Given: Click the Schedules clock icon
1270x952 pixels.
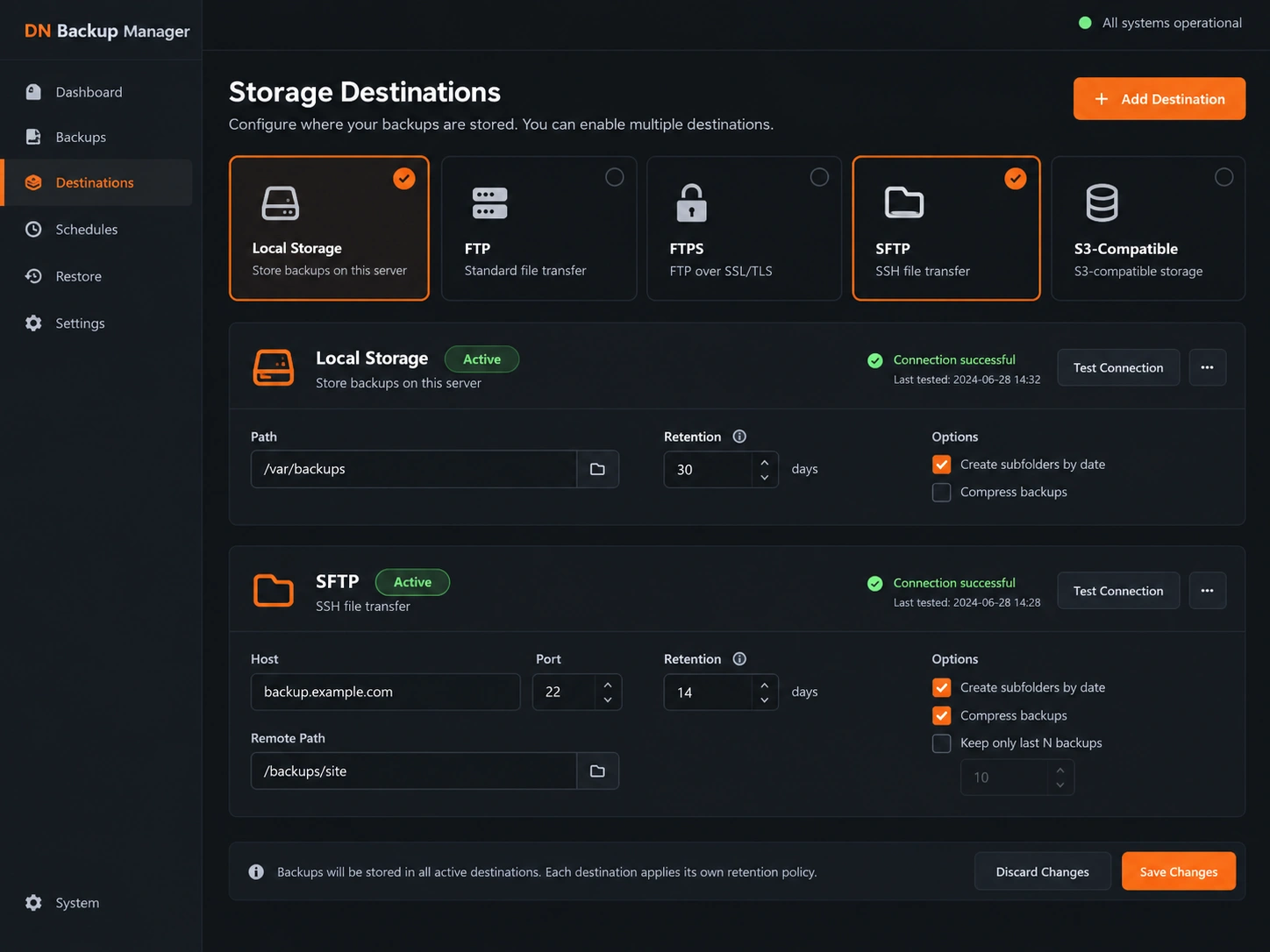Looking at the screenshot, I should 33,229.
